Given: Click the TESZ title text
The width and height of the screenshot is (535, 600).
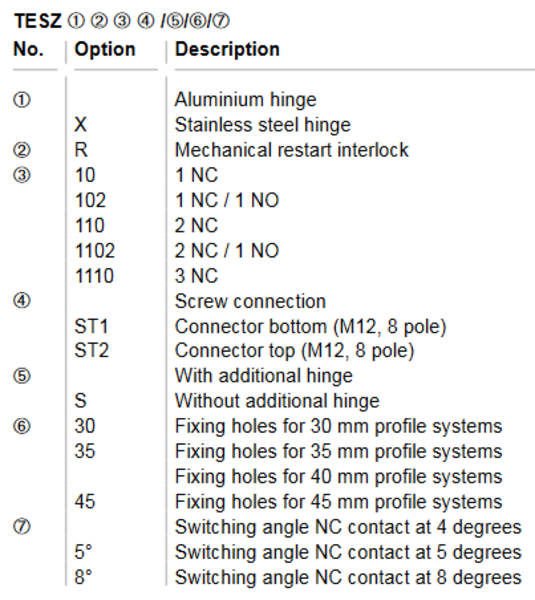Looking at the screenshot, I should point(38,21).
